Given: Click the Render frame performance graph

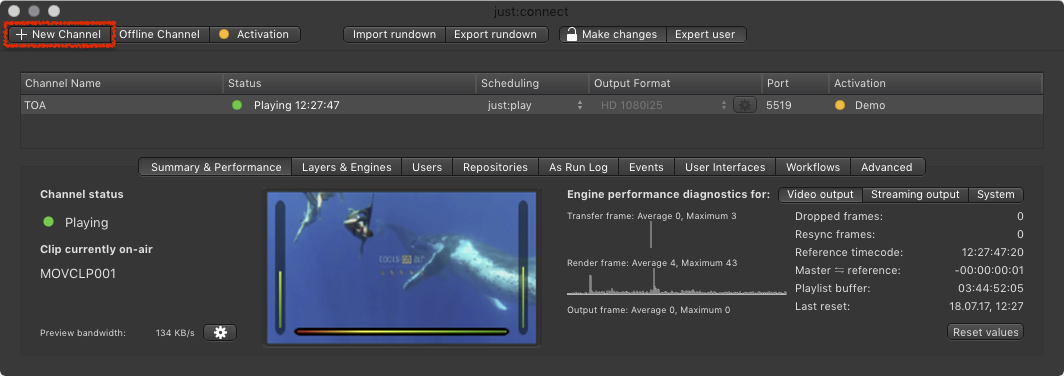Looking at the screenshot, I should coord(676,282).
